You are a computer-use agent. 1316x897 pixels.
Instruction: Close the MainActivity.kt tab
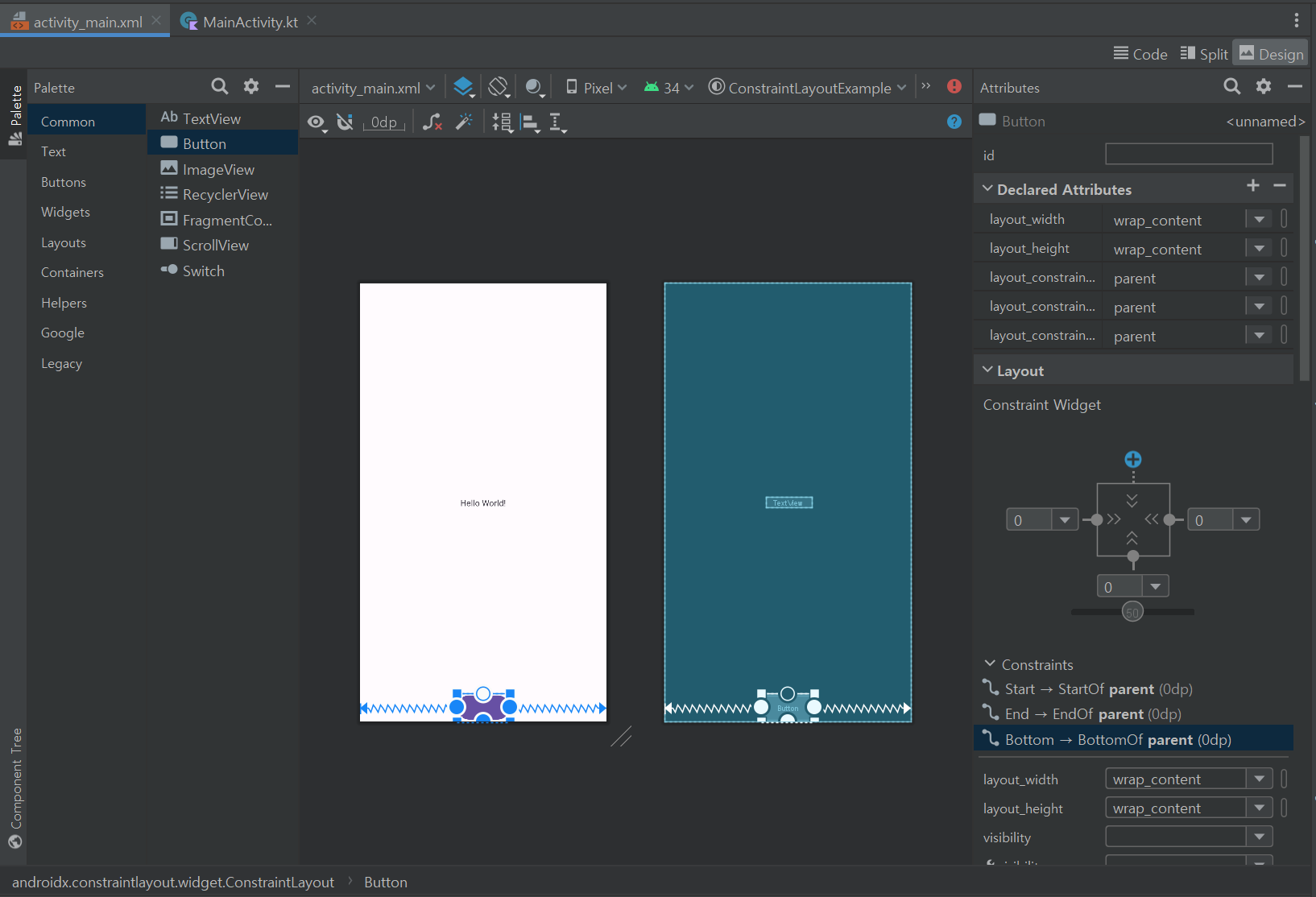click(312, 20)
